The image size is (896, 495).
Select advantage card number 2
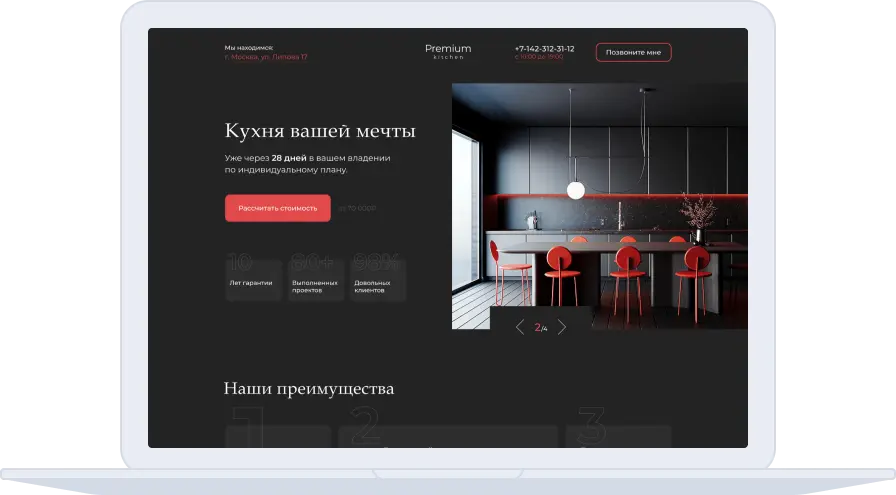tap(447, 436)
